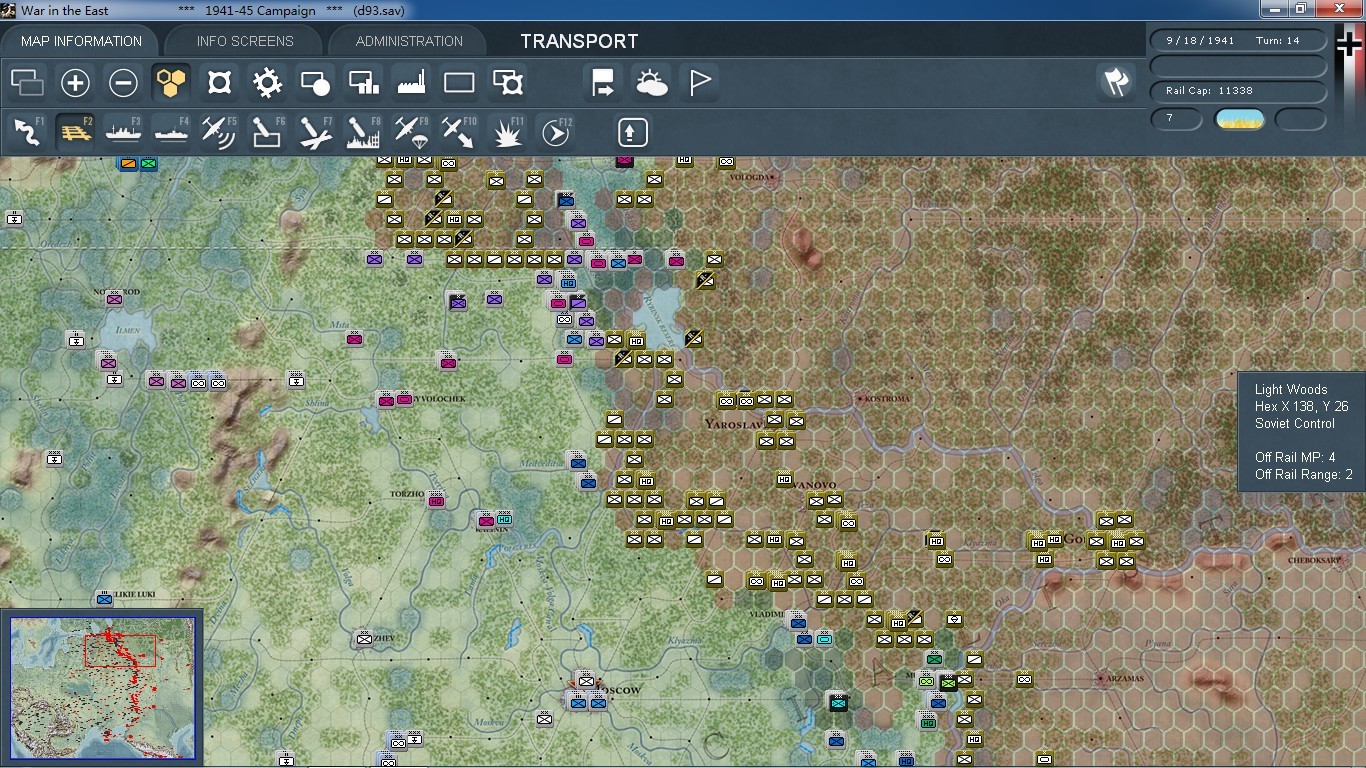Zoom out with the minus icon
This screenshot has height=768, width=1366.
click(123, 83)
